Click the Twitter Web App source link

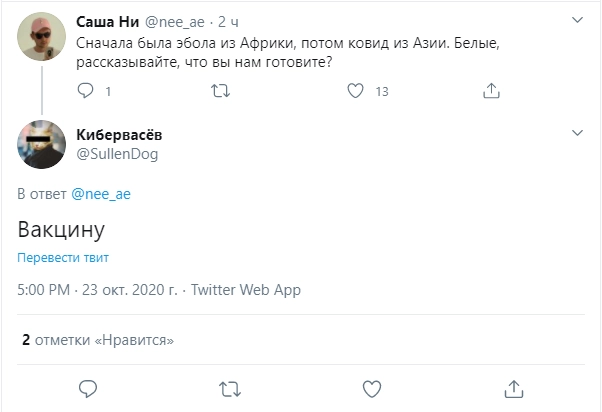[x=246, y=290]
